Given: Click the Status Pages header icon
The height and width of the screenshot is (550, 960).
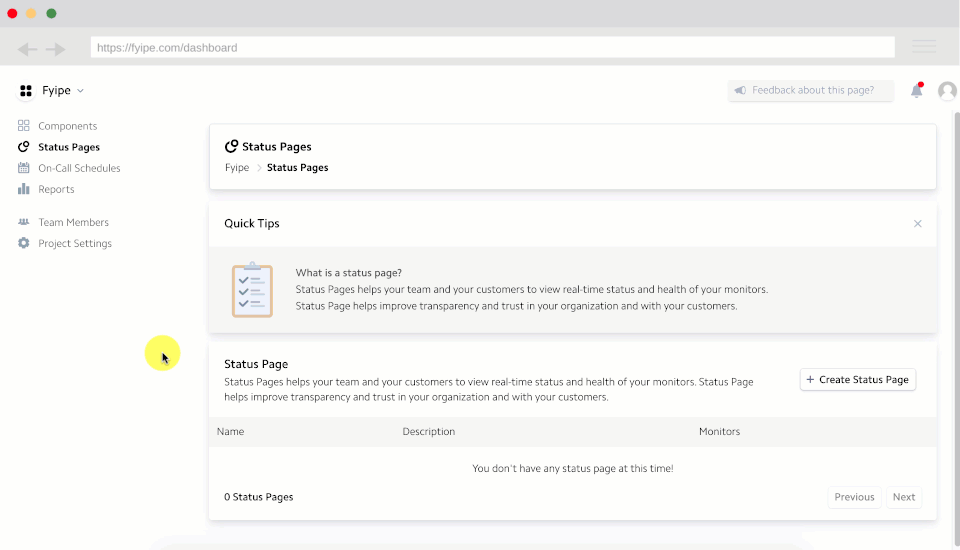Looking at the screenshot, I should point(231,146).
